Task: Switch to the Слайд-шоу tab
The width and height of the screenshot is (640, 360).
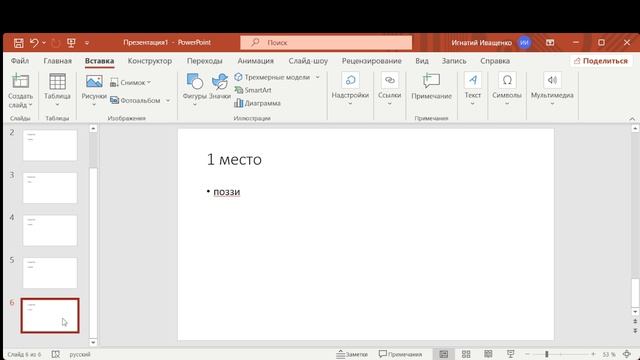Action: 308,61
